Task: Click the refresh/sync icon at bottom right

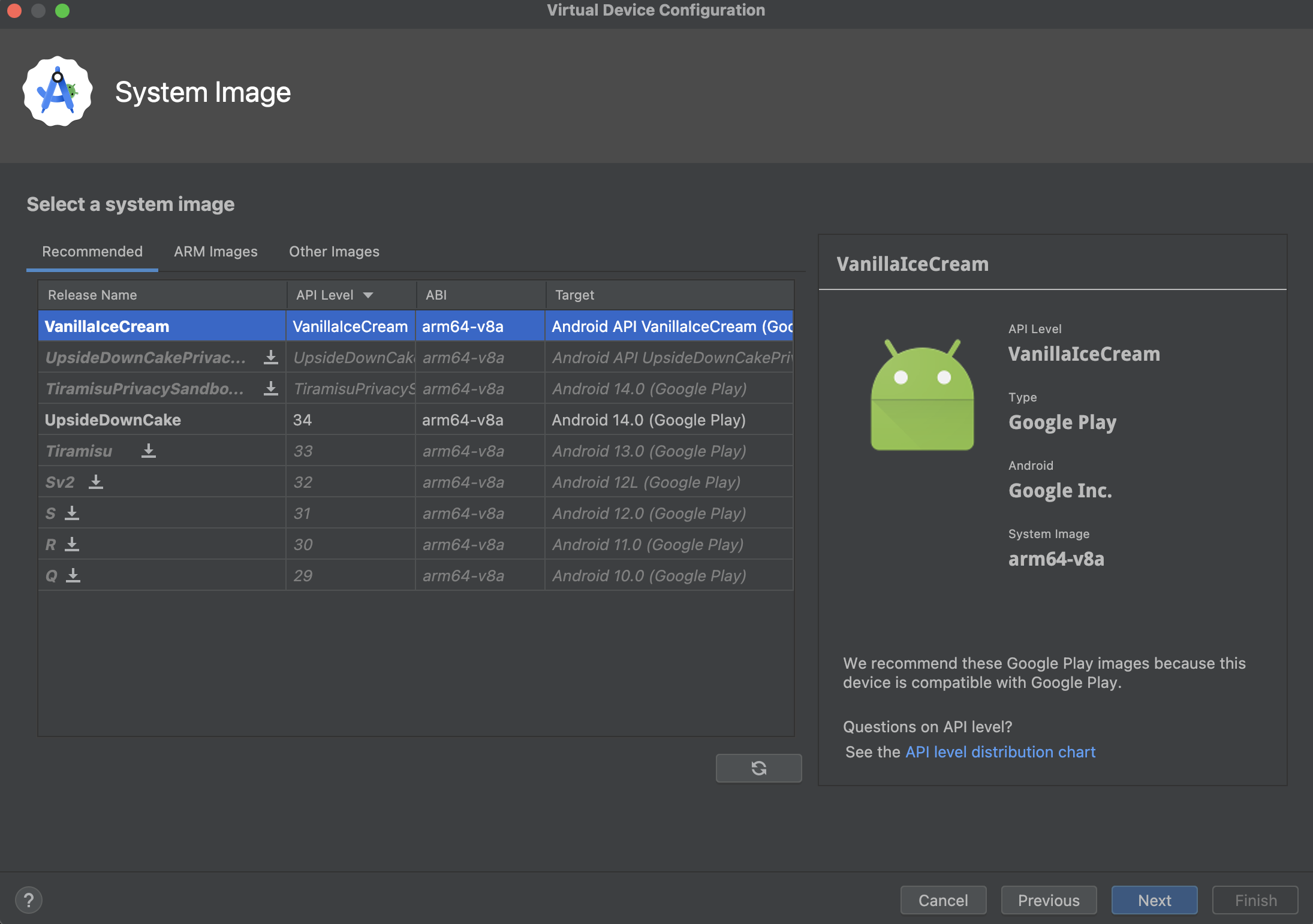Action: click(x=759, y=767)
